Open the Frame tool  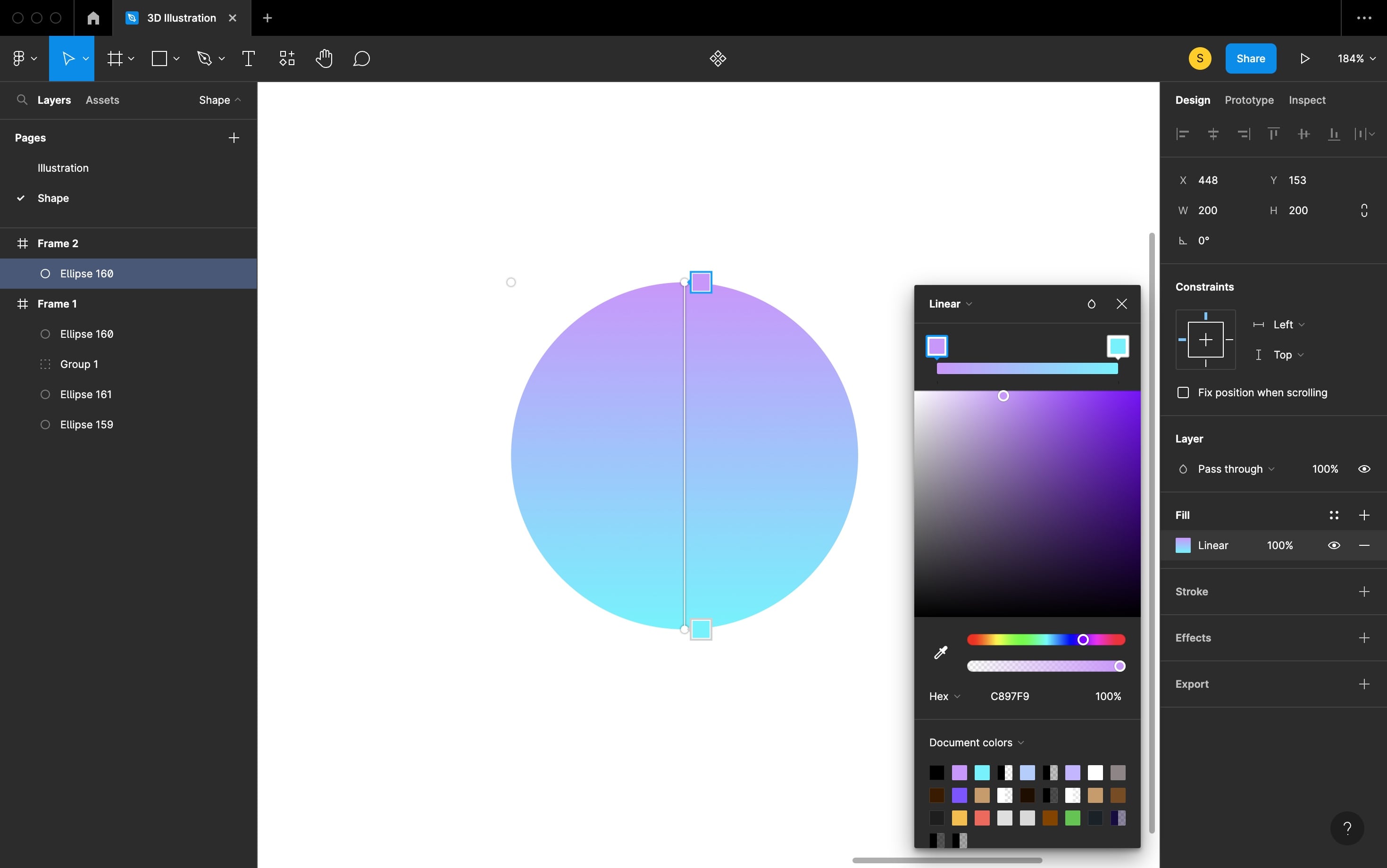116,58
